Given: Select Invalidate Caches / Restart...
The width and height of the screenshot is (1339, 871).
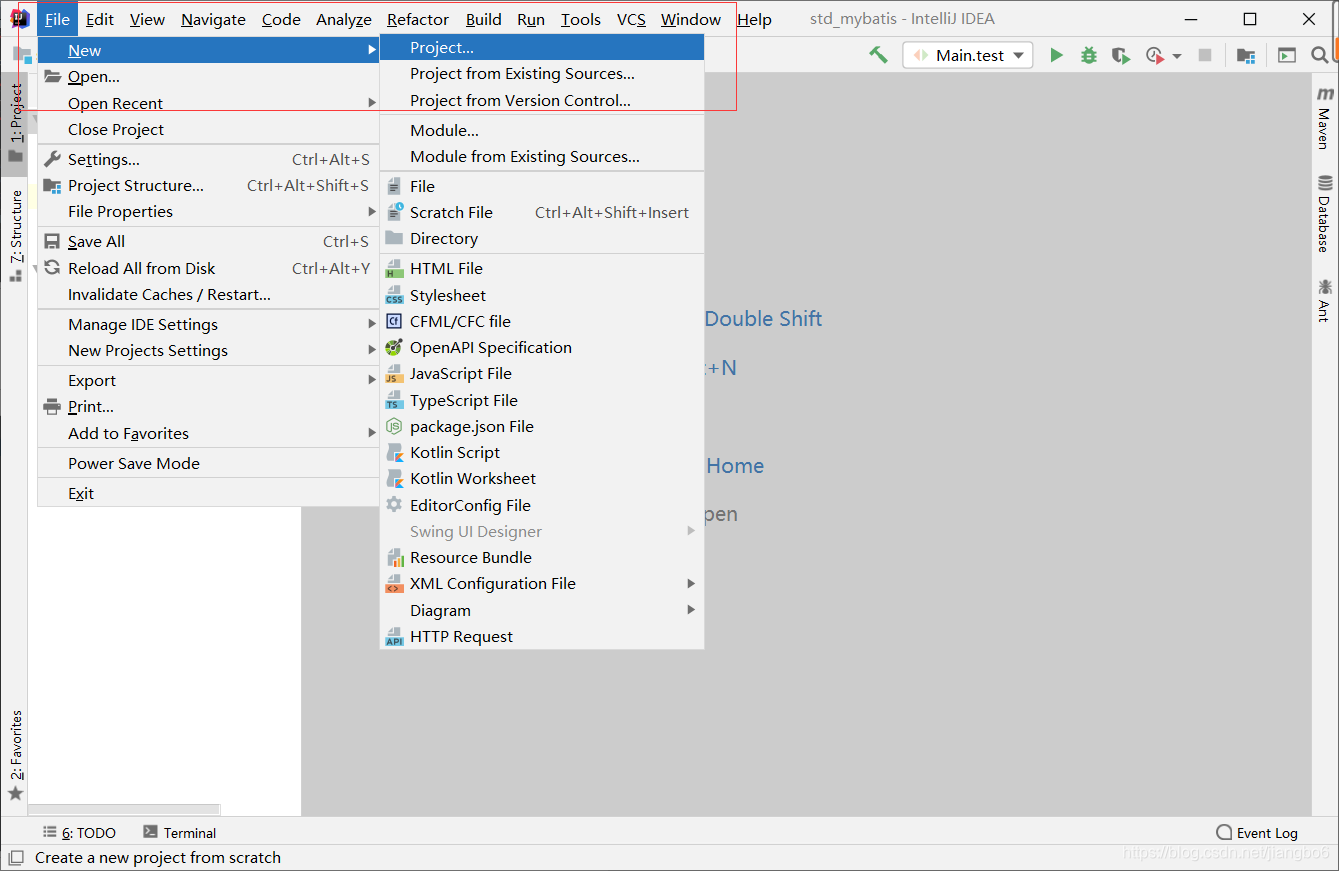Looking at the screenshot, I should [x=207, y=294].
